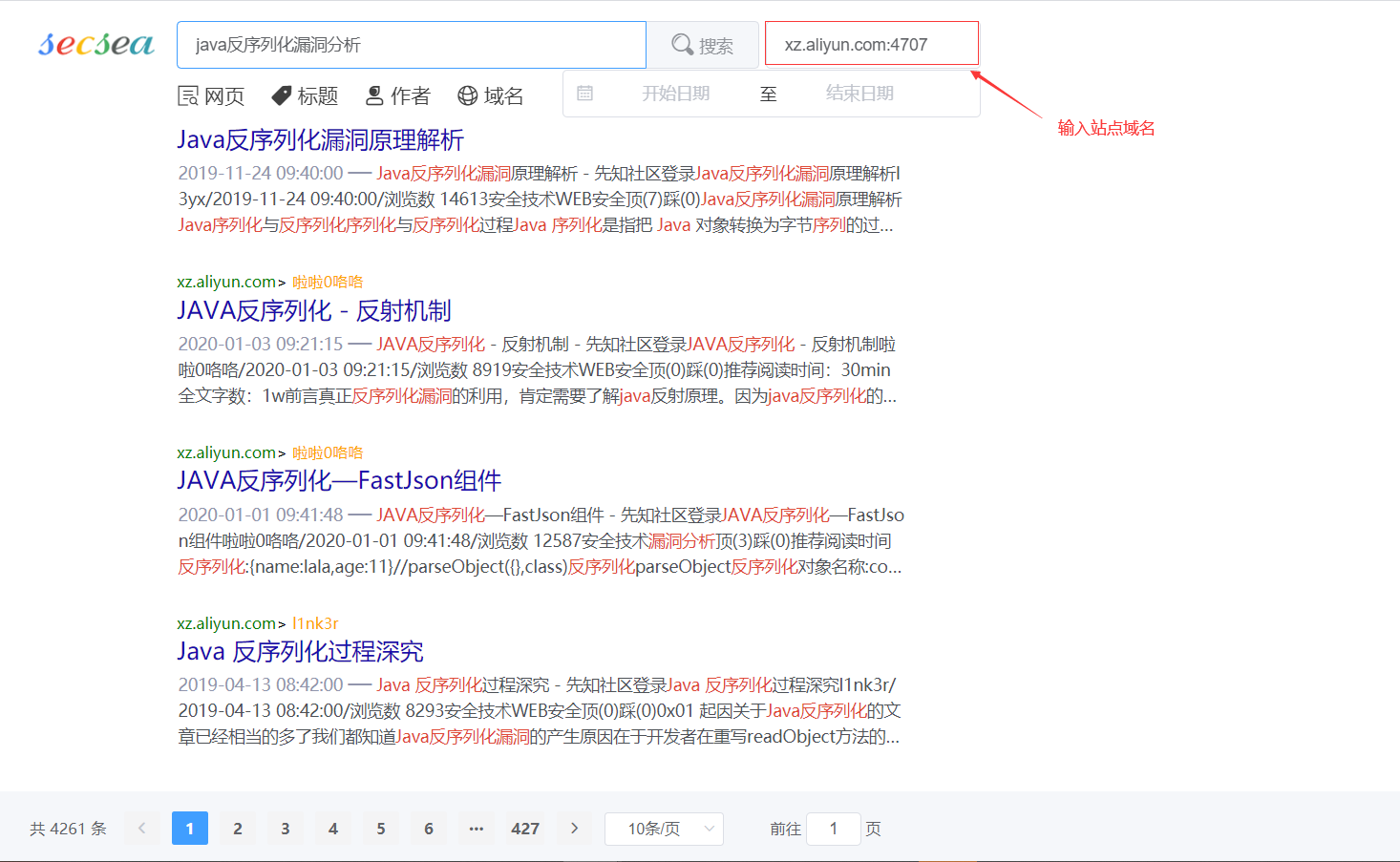Click the person icon beside 作者
This screenshot has width=1400, height=862.
(x=375, y=95)
